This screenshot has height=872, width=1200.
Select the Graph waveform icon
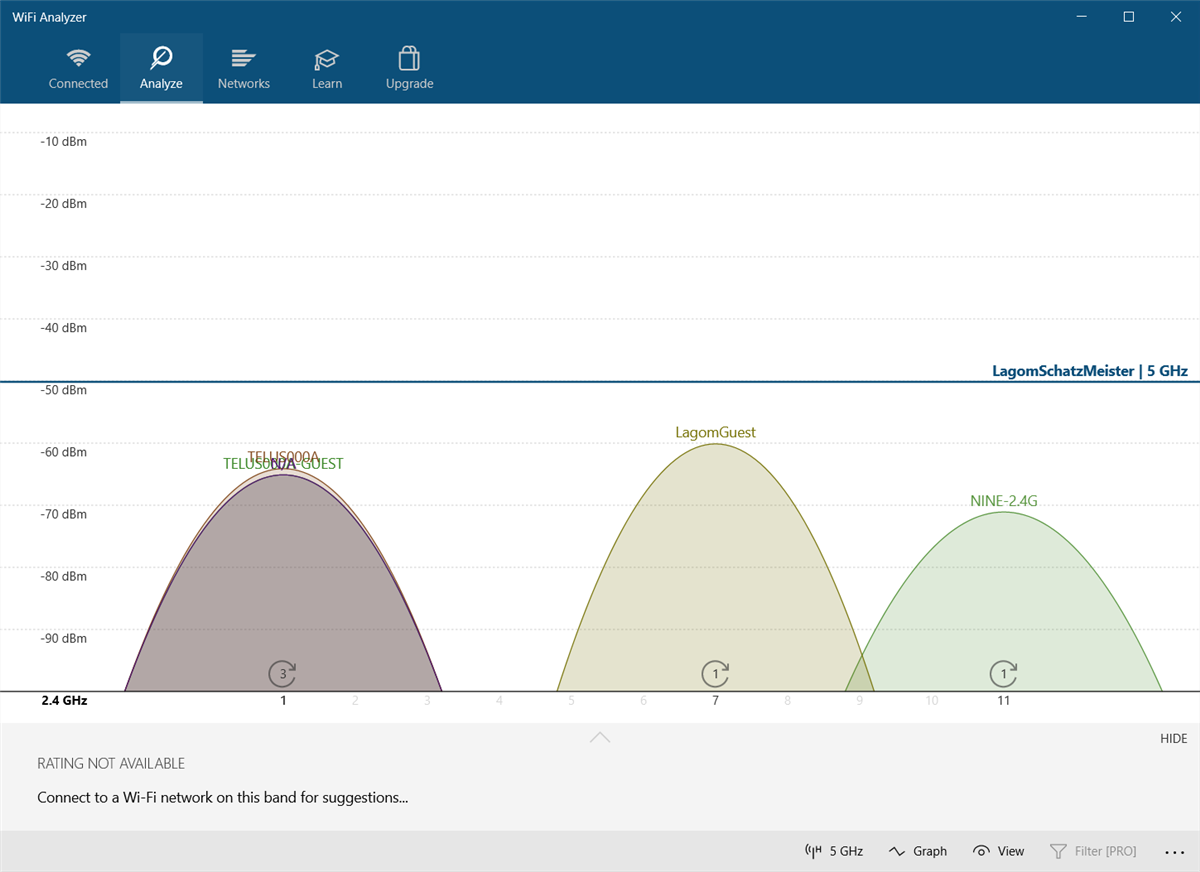pos(898,850)
